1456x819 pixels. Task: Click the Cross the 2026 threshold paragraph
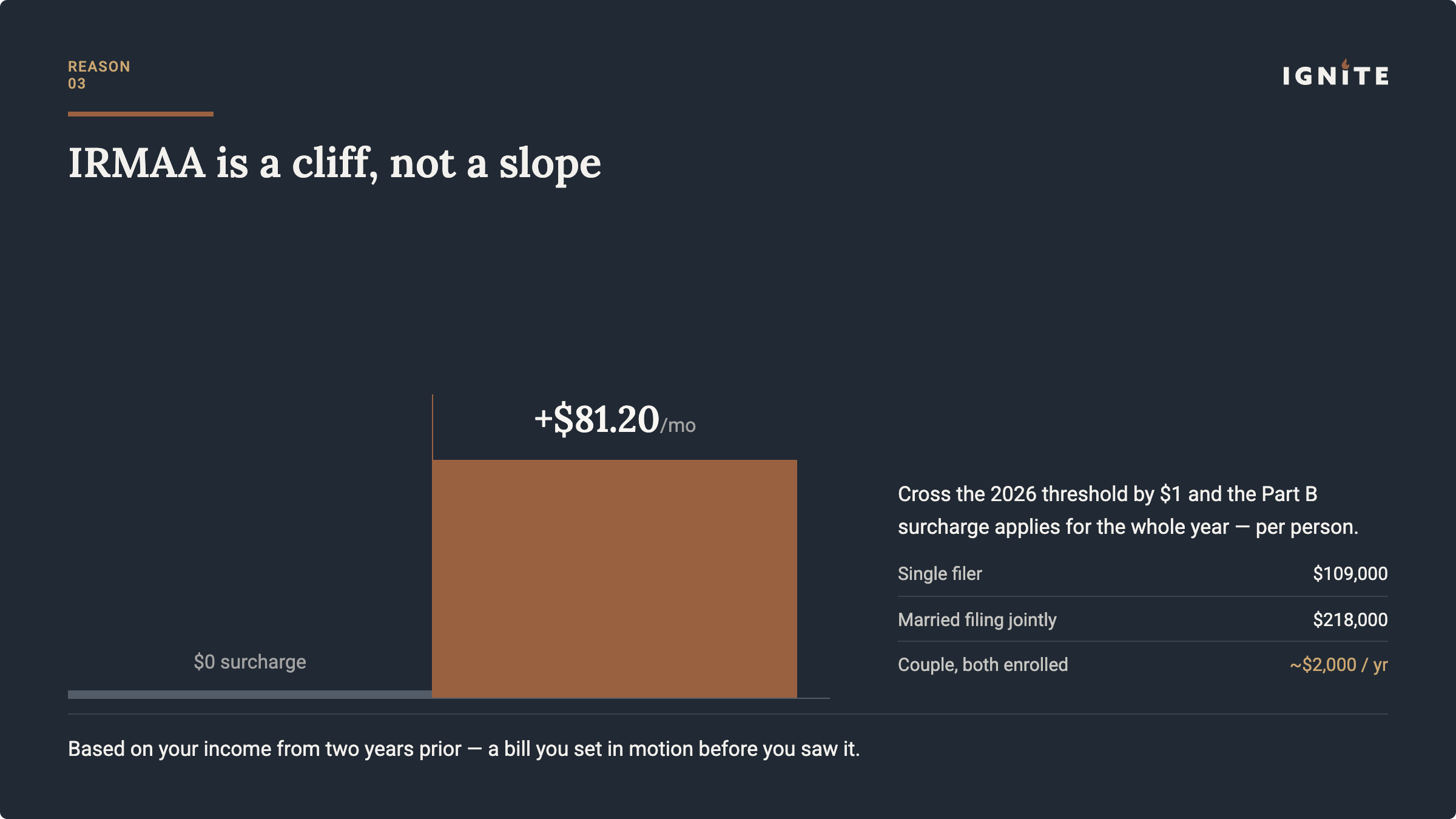[1128, 510]
